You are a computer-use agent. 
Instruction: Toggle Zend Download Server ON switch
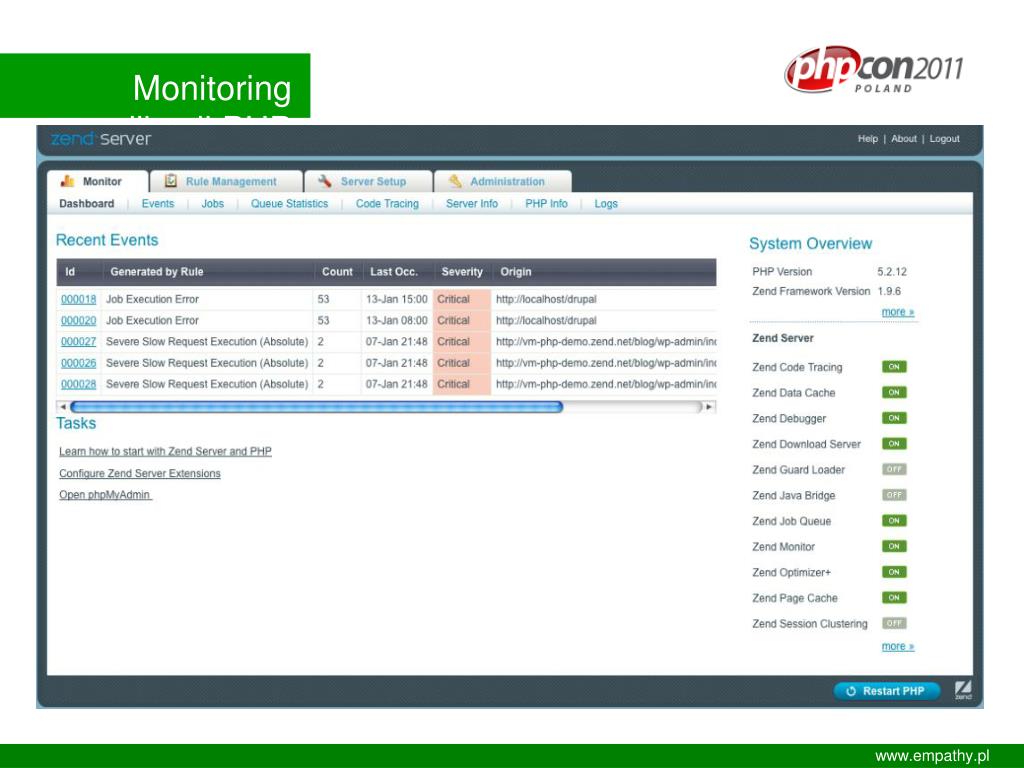coord(894,443)
